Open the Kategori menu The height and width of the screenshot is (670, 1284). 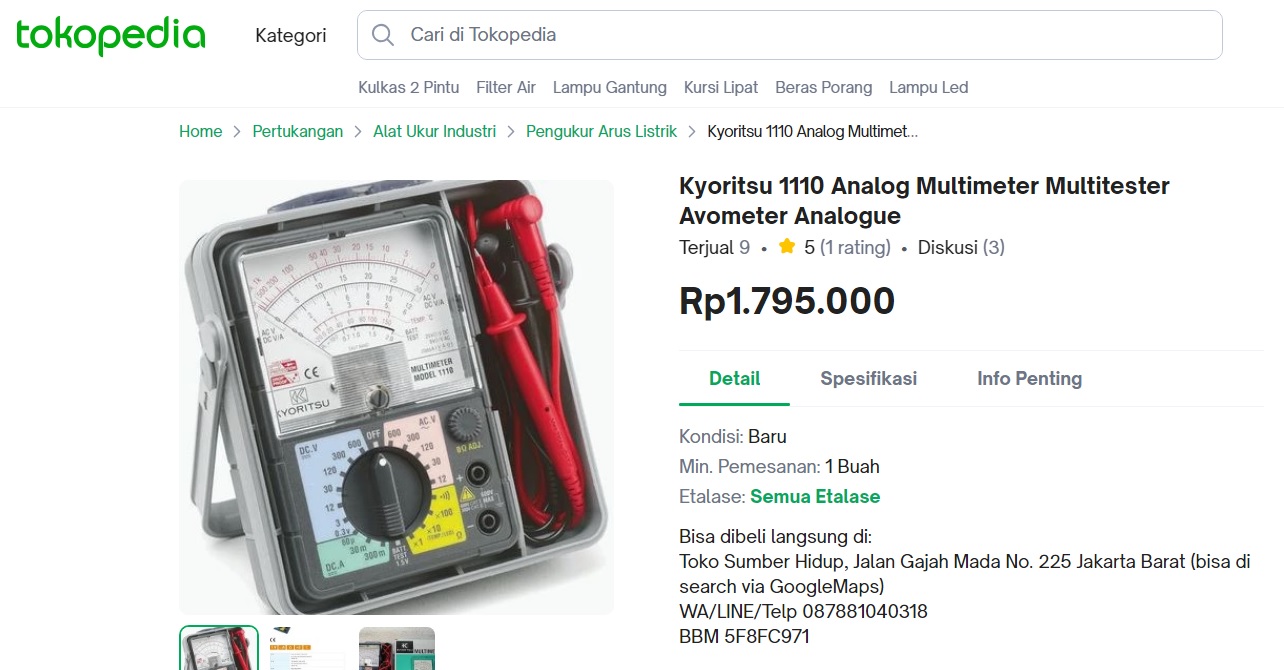pyautogui.click(x=291, y=35)
